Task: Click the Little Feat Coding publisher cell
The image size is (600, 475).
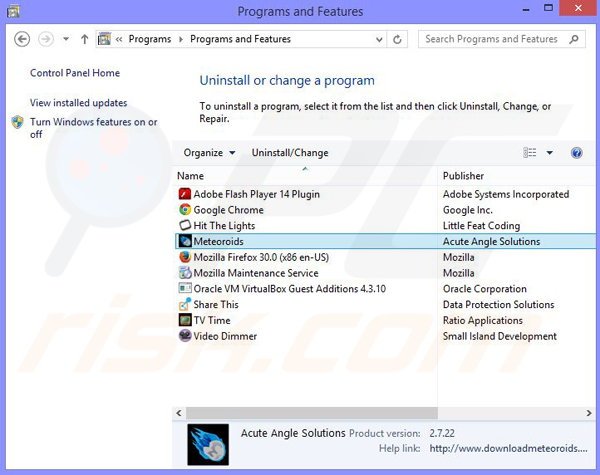Action: (481, 226)
